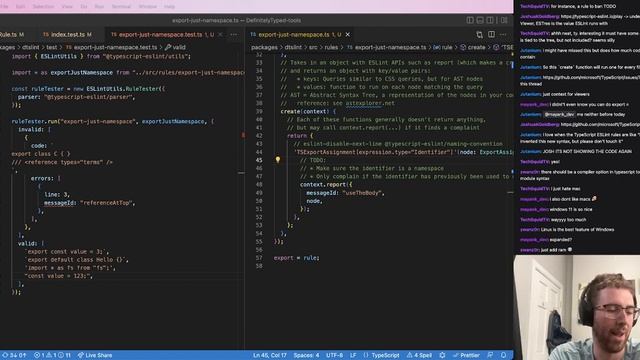Click the 'create(context)' line in right editor

[x=308, y=111]
